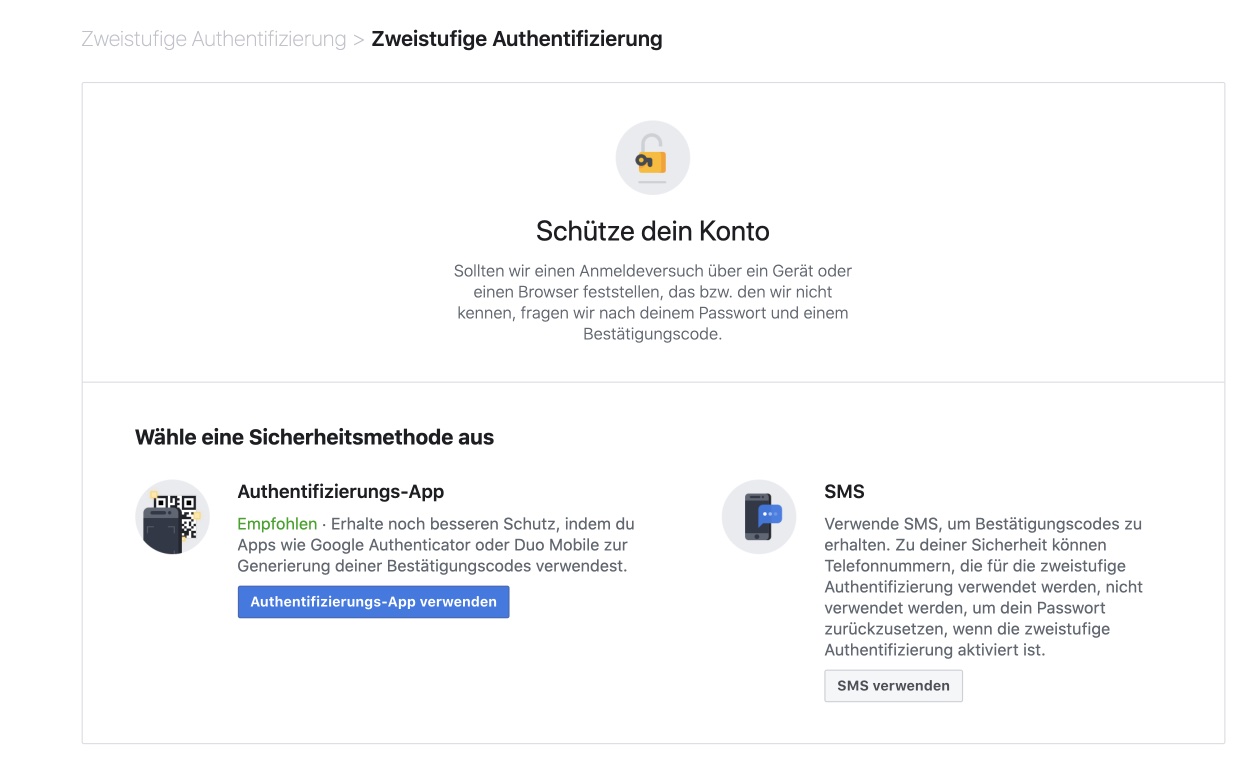Click the QR code authenticator app icon

click(x=172, y=517)
